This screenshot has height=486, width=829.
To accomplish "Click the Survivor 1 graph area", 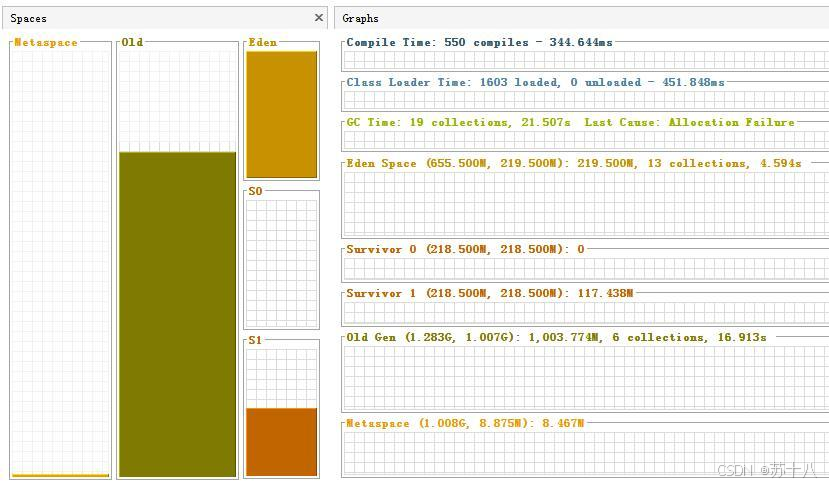I will tap(586, 313).
